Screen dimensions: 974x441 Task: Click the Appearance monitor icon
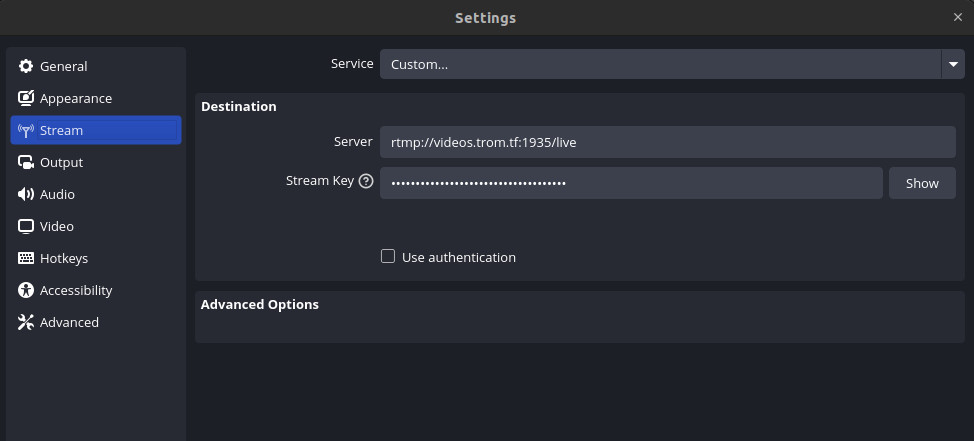pyautogui.click(x=25, y=98)
